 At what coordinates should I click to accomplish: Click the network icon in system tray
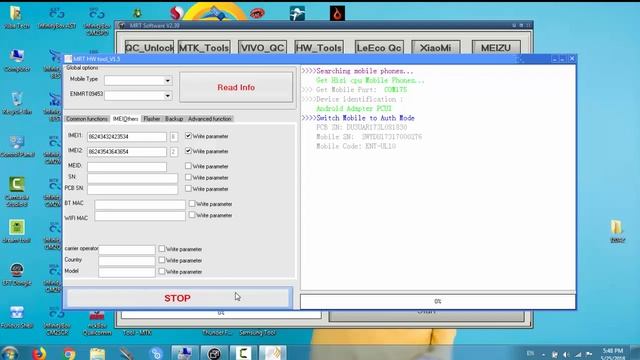578,354
